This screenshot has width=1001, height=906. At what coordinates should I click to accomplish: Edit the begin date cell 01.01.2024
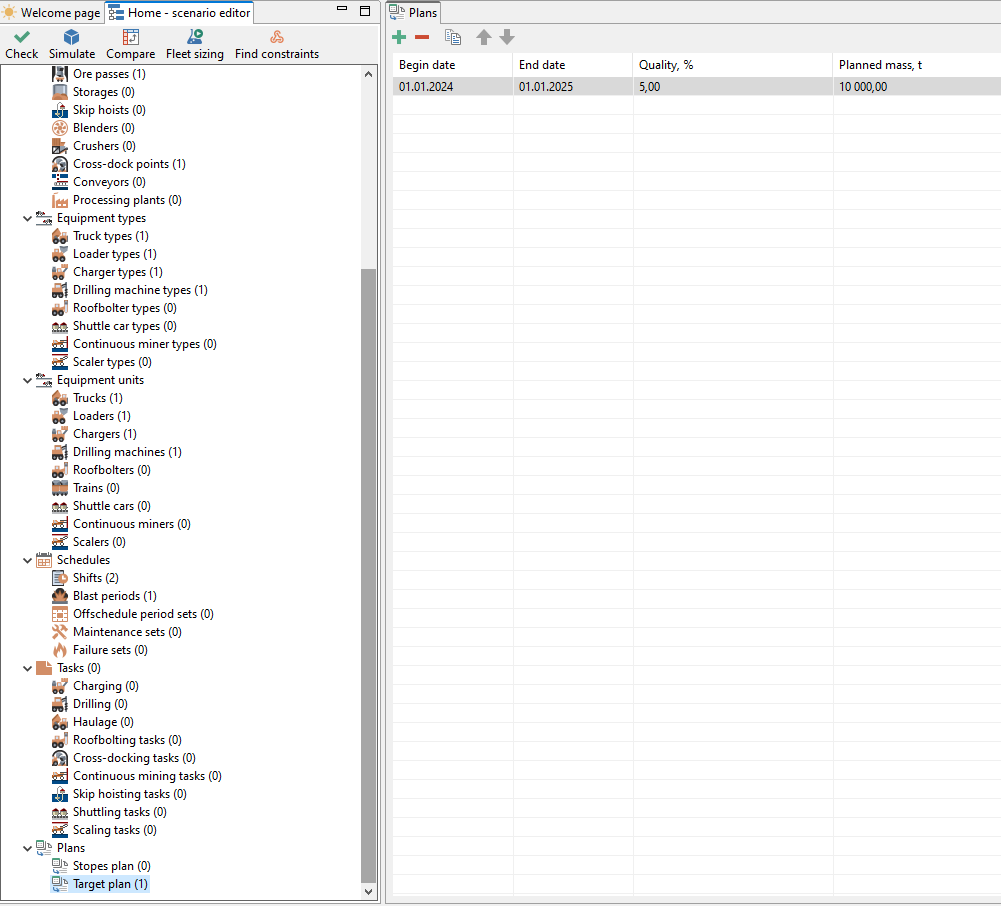pos(453,87)
